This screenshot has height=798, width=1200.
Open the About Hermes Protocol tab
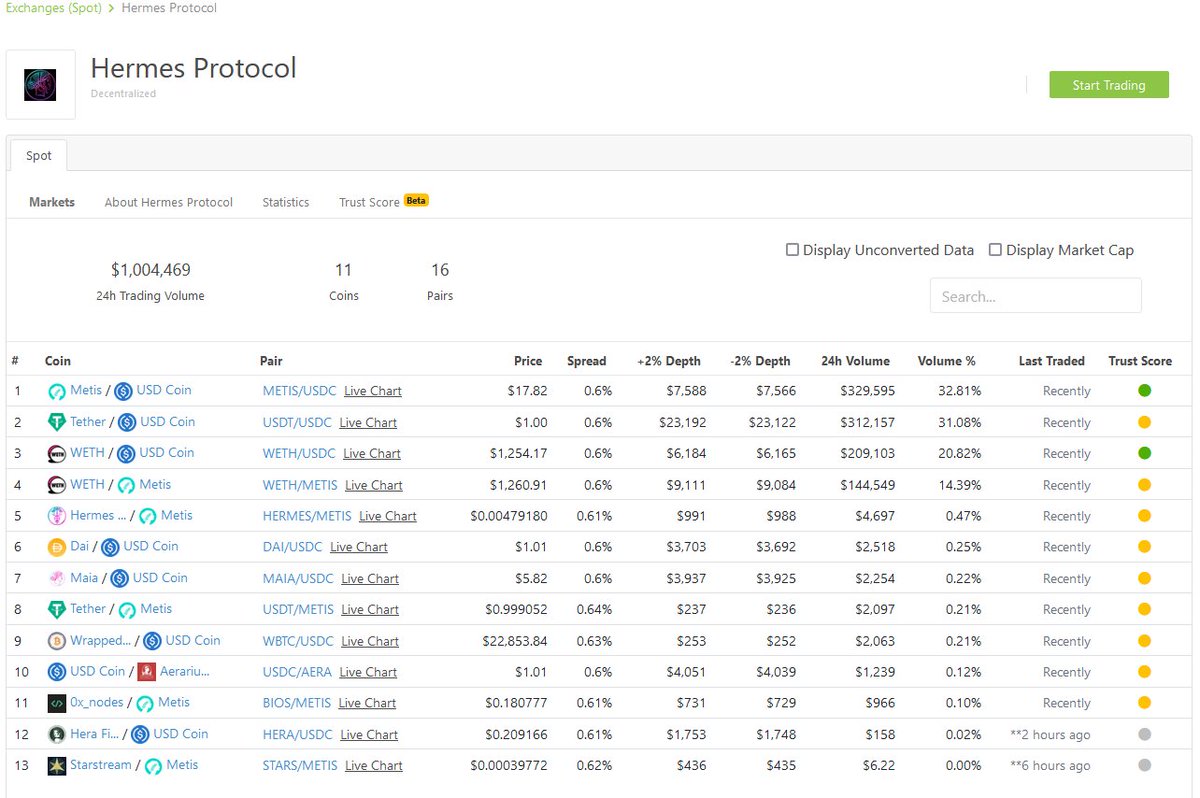(x=169, y=202)
